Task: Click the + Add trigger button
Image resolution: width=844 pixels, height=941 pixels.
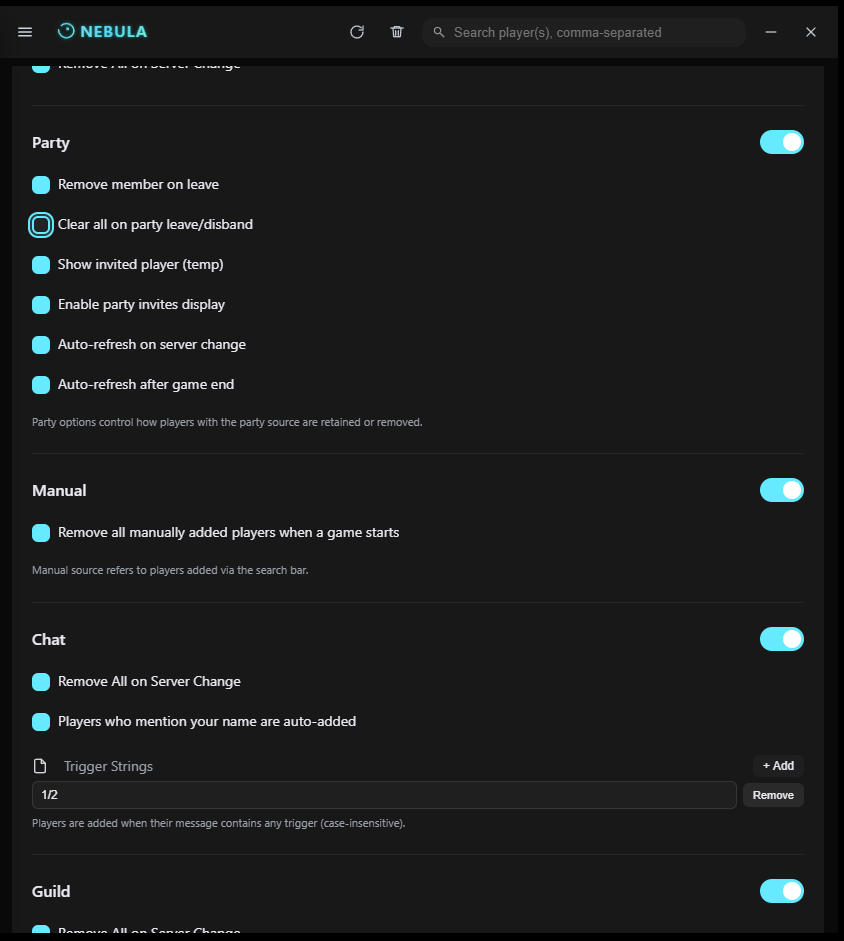Action: [777, 765]
